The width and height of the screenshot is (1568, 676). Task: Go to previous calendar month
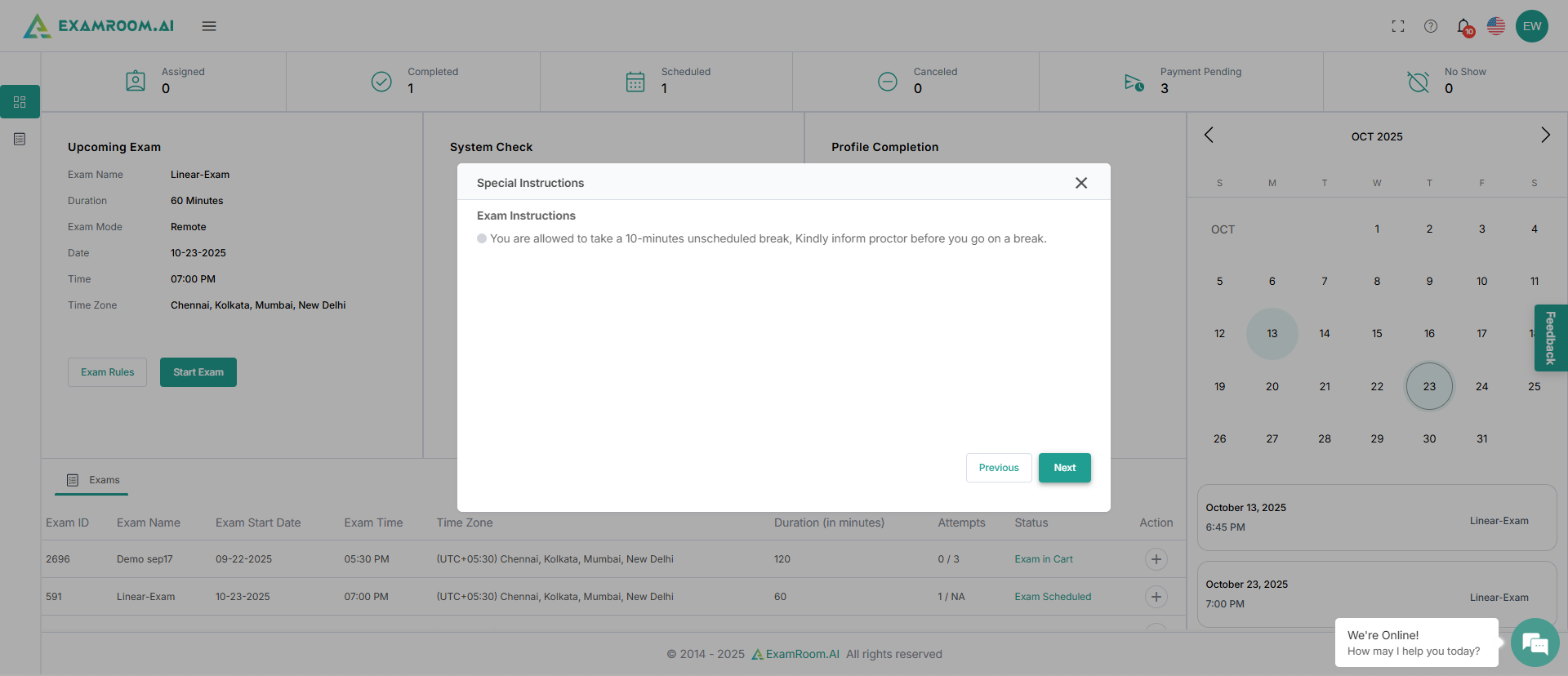1209,135
